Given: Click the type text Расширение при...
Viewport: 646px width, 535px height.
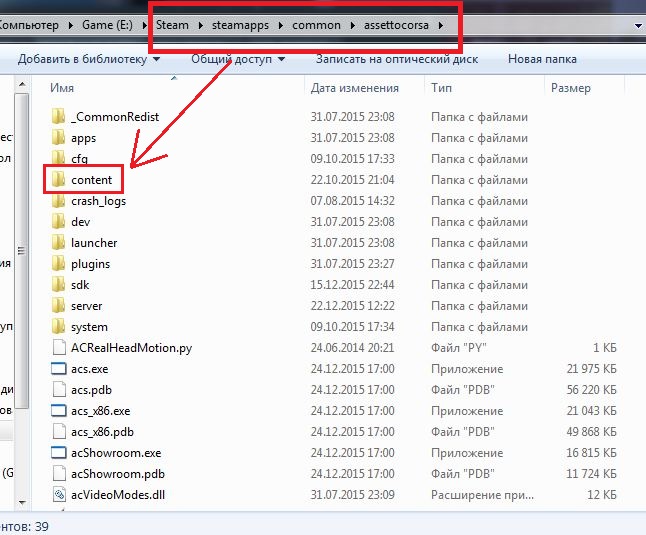Looking at the screenshot, I should point(482,495).
